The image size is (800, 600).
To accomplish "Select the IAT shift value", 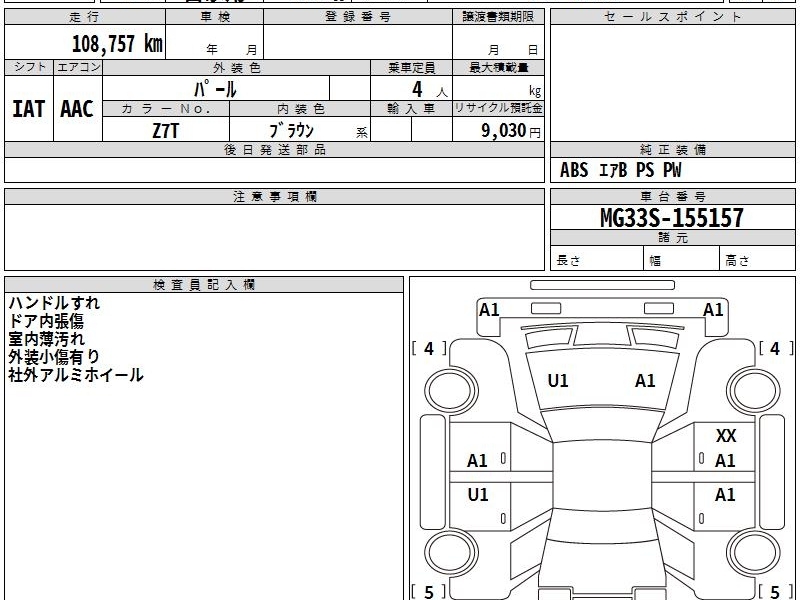I will (x=29, y=109).
